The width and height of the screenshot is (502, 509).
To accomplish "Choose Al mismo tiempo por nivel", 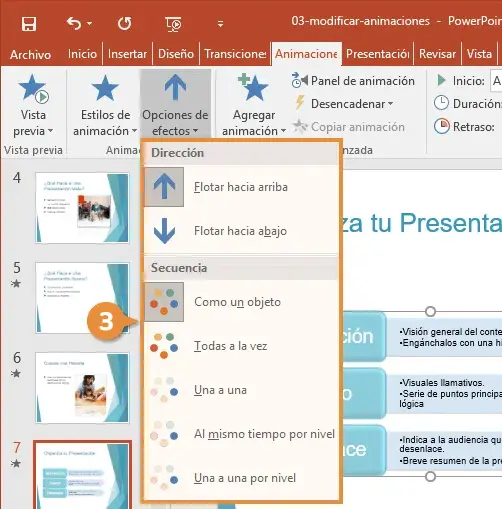I will [241, 434].
